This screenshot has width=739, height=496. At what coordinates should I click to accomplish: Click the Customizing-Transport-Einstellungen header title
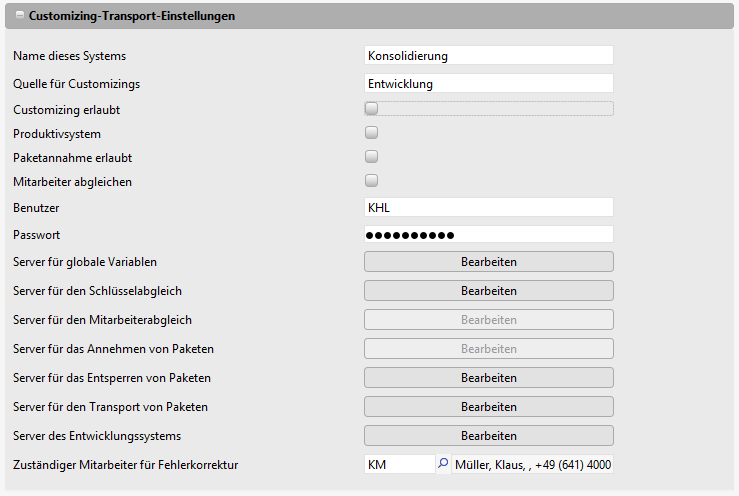[132, 16]
